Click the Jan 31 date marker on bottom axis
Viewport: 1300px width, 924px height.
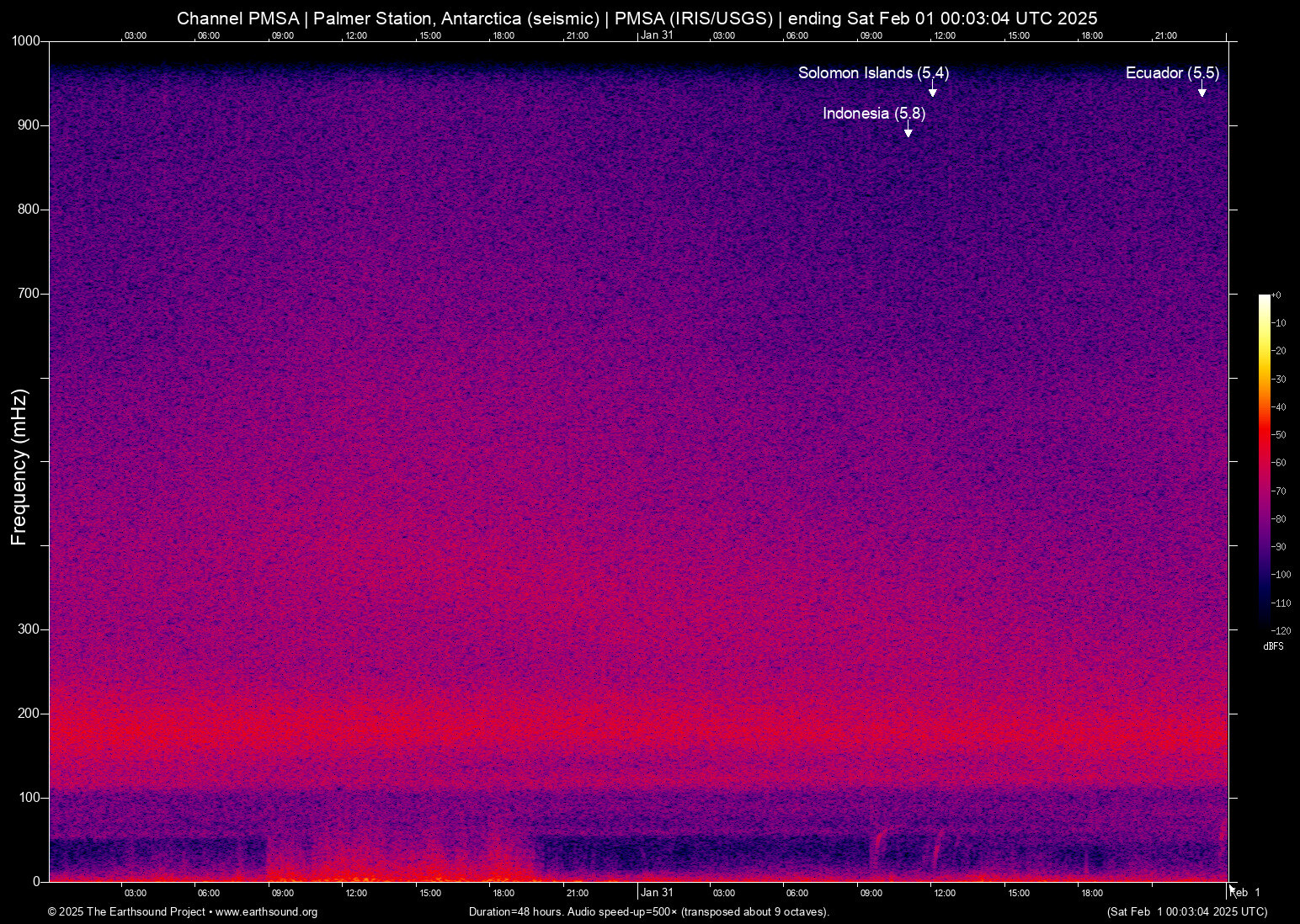coord(657,893)
